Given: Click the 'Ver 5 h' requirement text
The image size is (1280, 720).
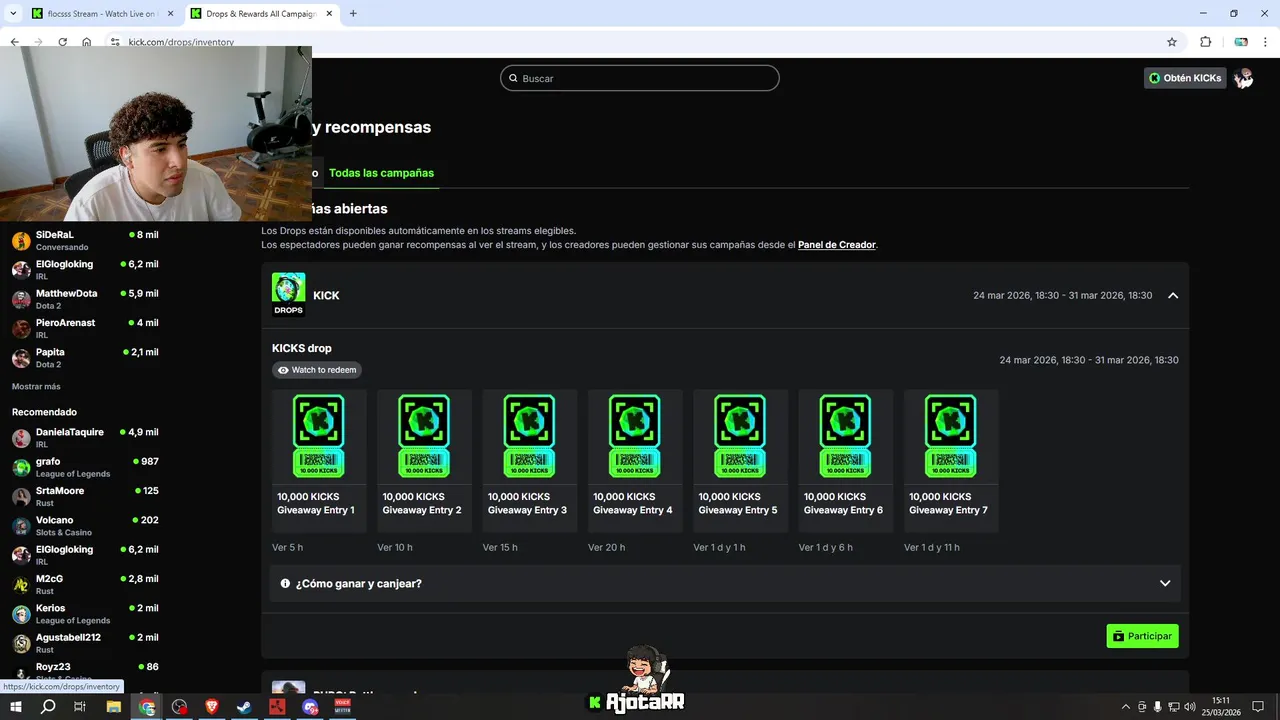Looking at the screenshot, I should pos(287,547).
